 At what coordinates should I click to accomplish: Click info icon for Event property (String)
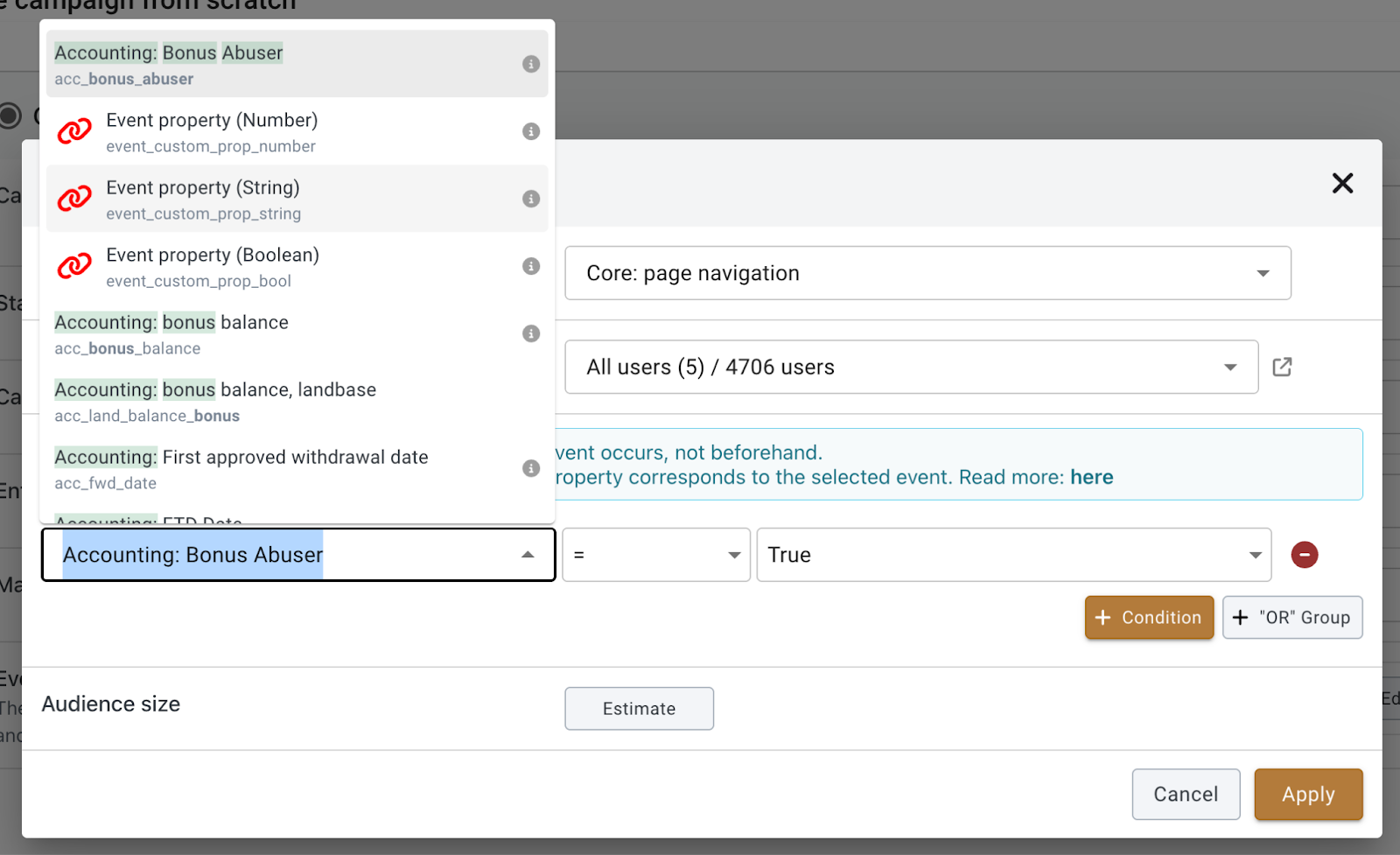(x=530, y=199)
